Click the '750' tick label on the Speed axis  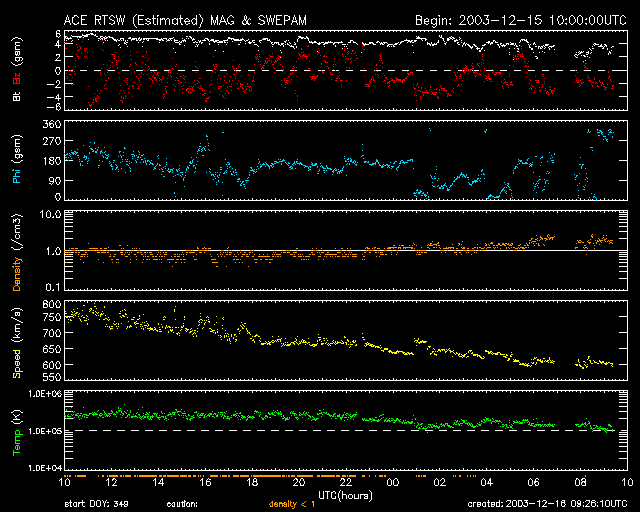pos(52,317)
